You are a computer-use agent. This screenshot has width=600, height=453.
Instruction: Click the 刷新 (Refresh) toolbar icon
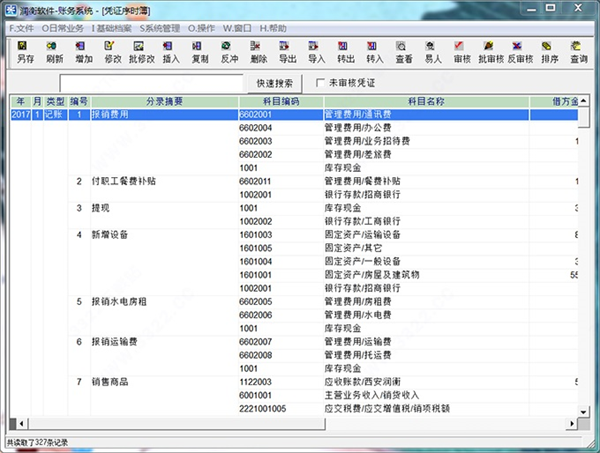[54, 52]
